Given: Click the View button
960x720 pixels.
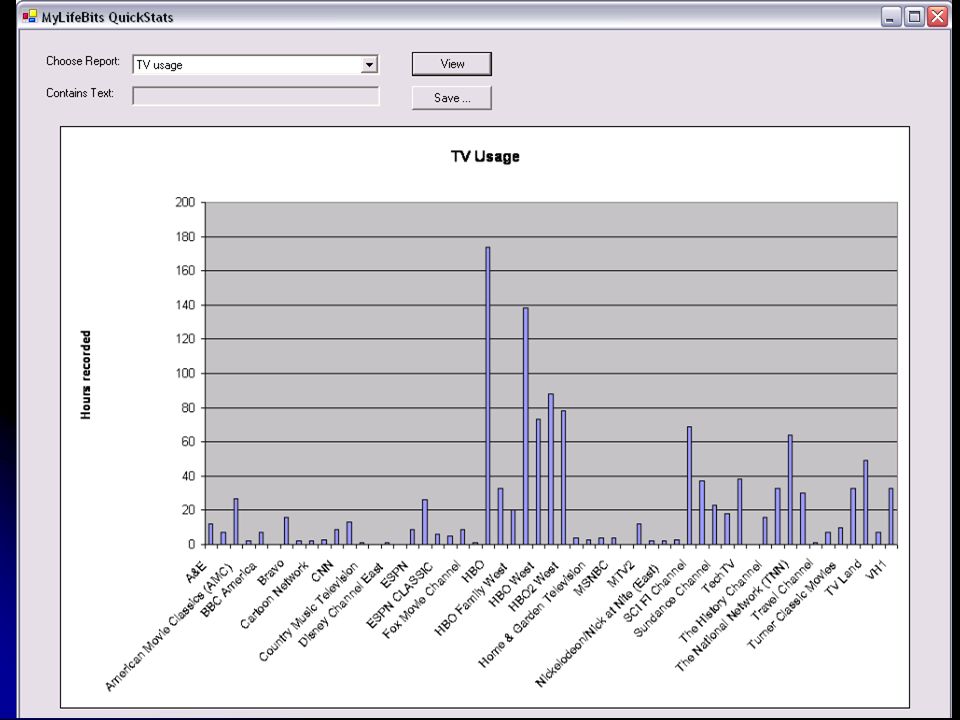Looking at the screenshot, I should click(x=452, y=64).
